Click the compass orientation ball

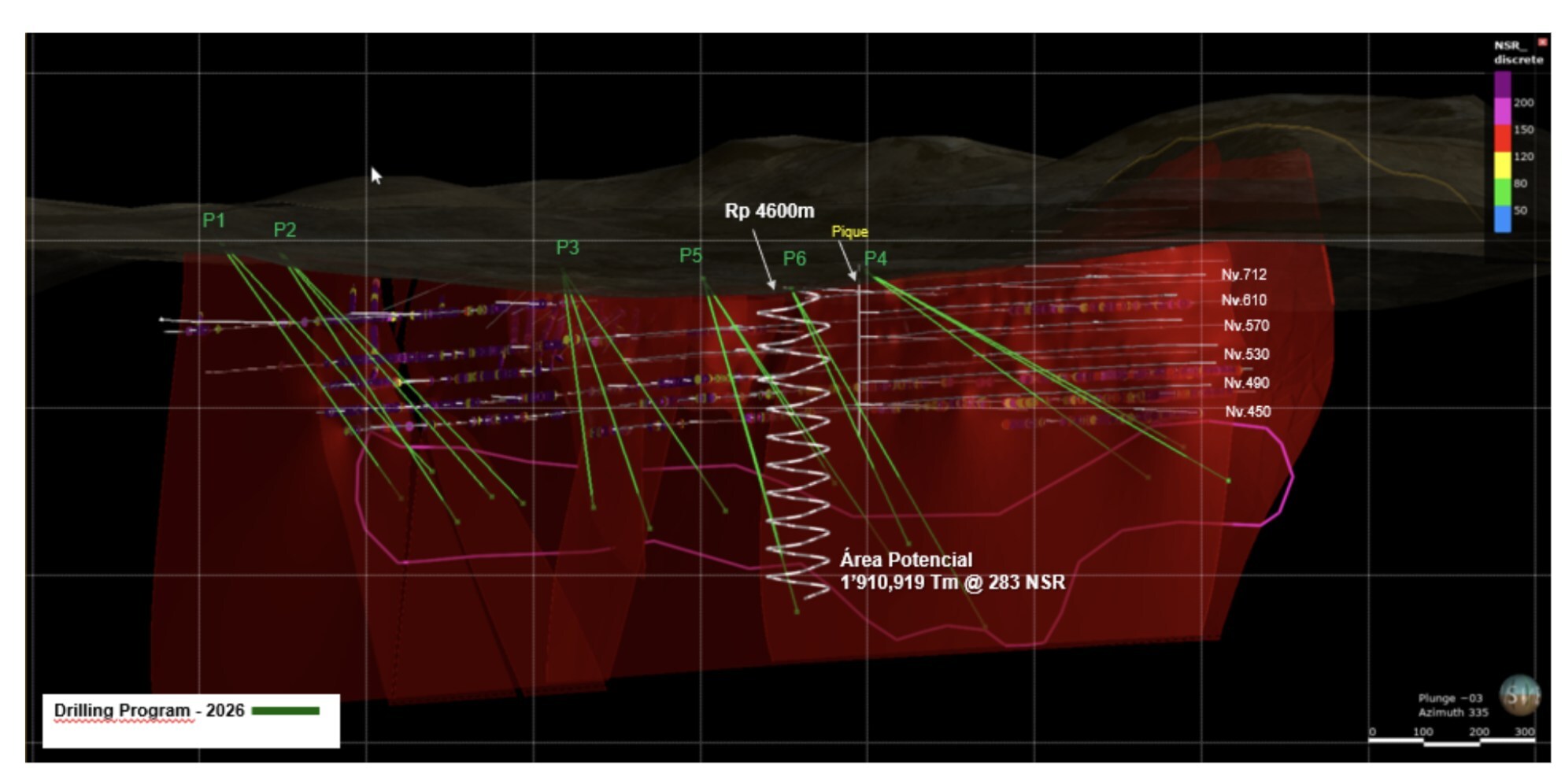point(1519,695)
